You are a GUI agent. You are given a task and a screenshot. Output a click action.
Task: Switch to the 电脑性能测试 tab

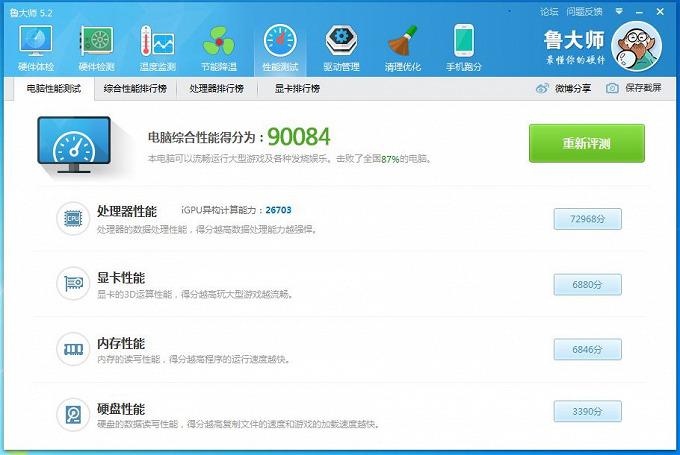tap(53, 89)
